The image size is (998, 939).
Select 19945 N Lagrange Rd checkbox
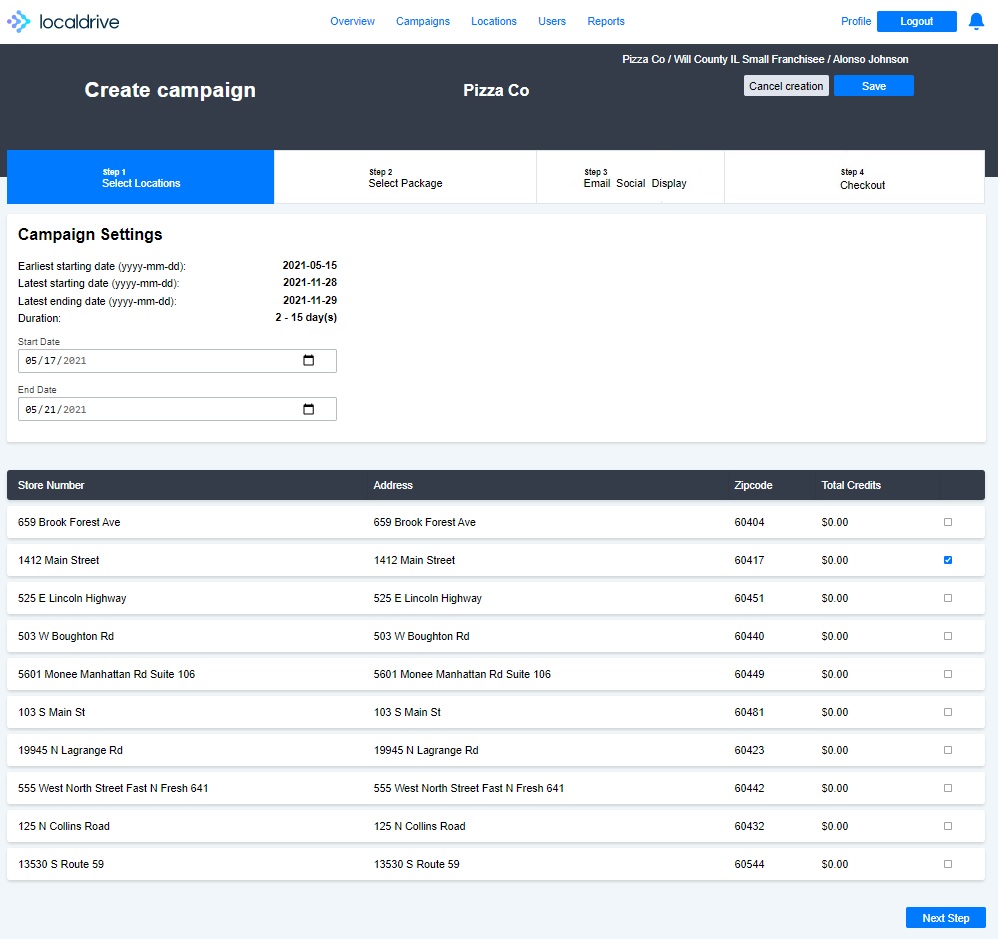[948, 750]
